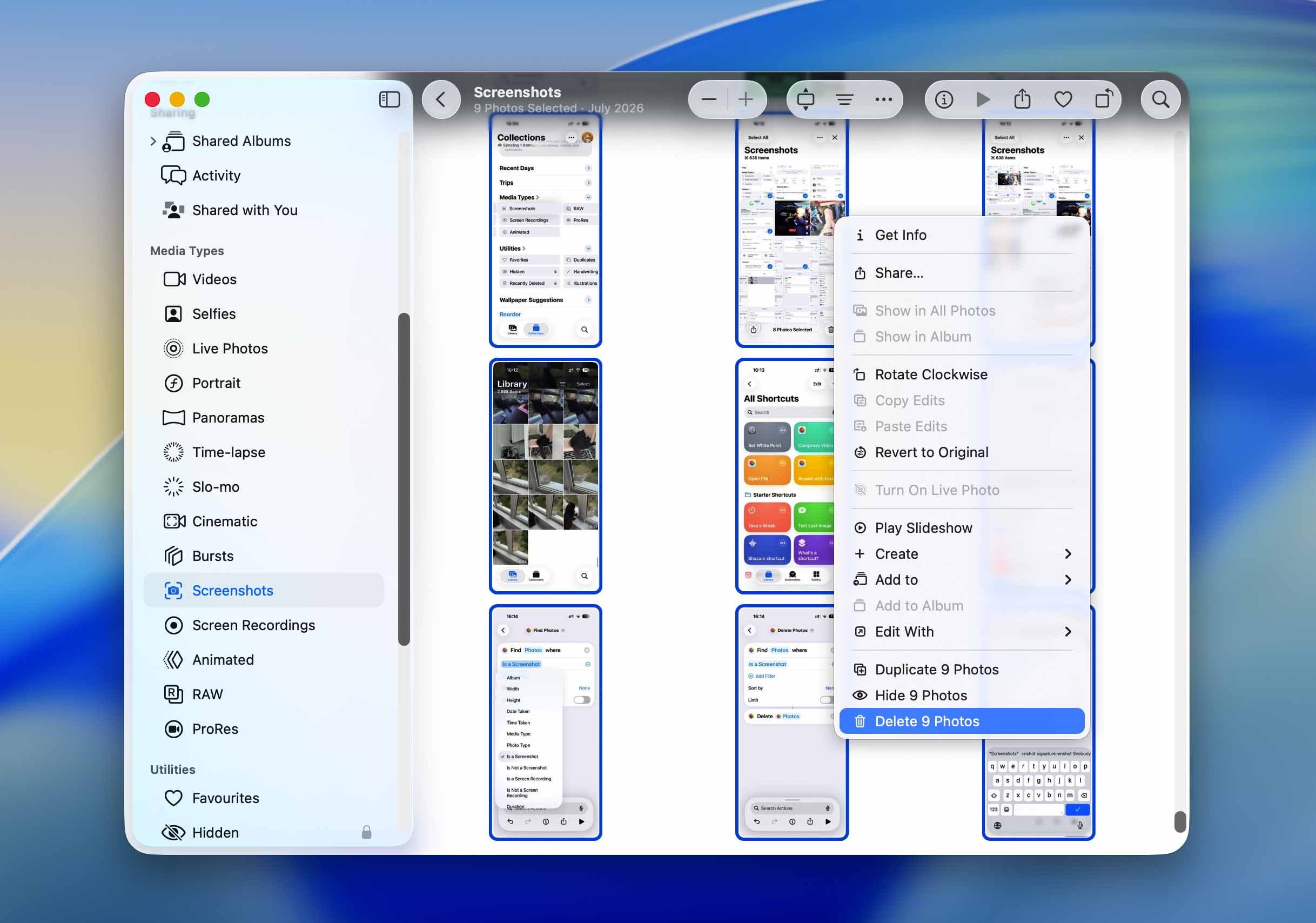
Task: Start slideshow with toolbar play button
Action: coord(983,100)
